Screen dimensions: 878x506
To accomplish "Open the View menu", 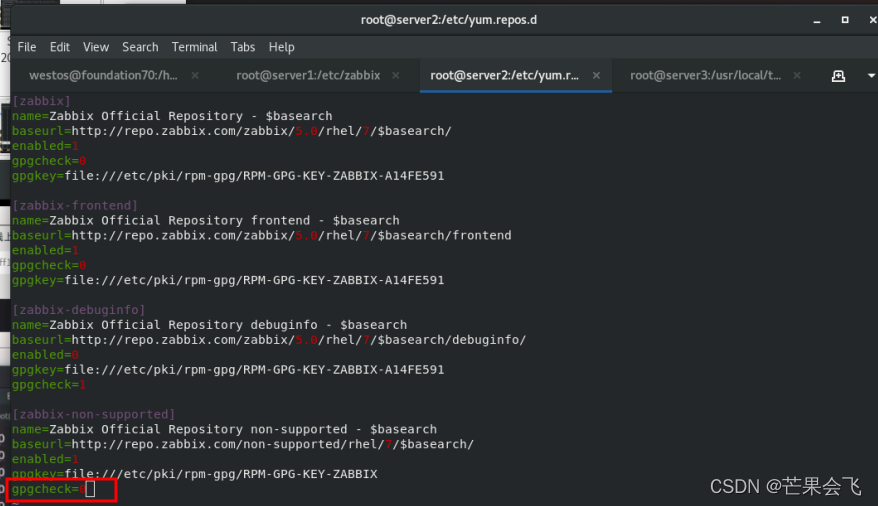I will pyautogui.click(x=96, y=47).
